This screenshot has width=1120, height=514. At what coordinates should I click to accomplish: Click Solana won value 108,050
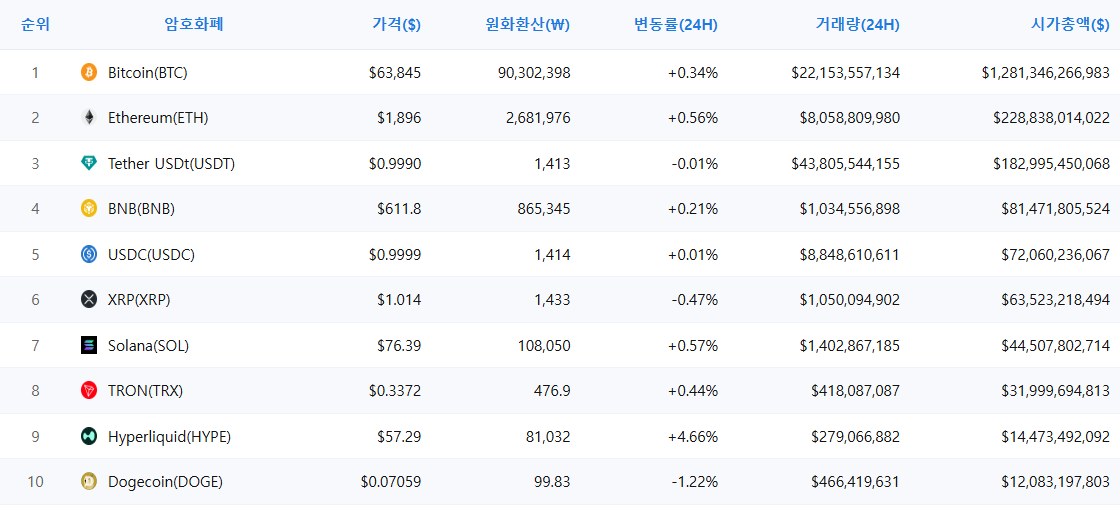[546, 346]
